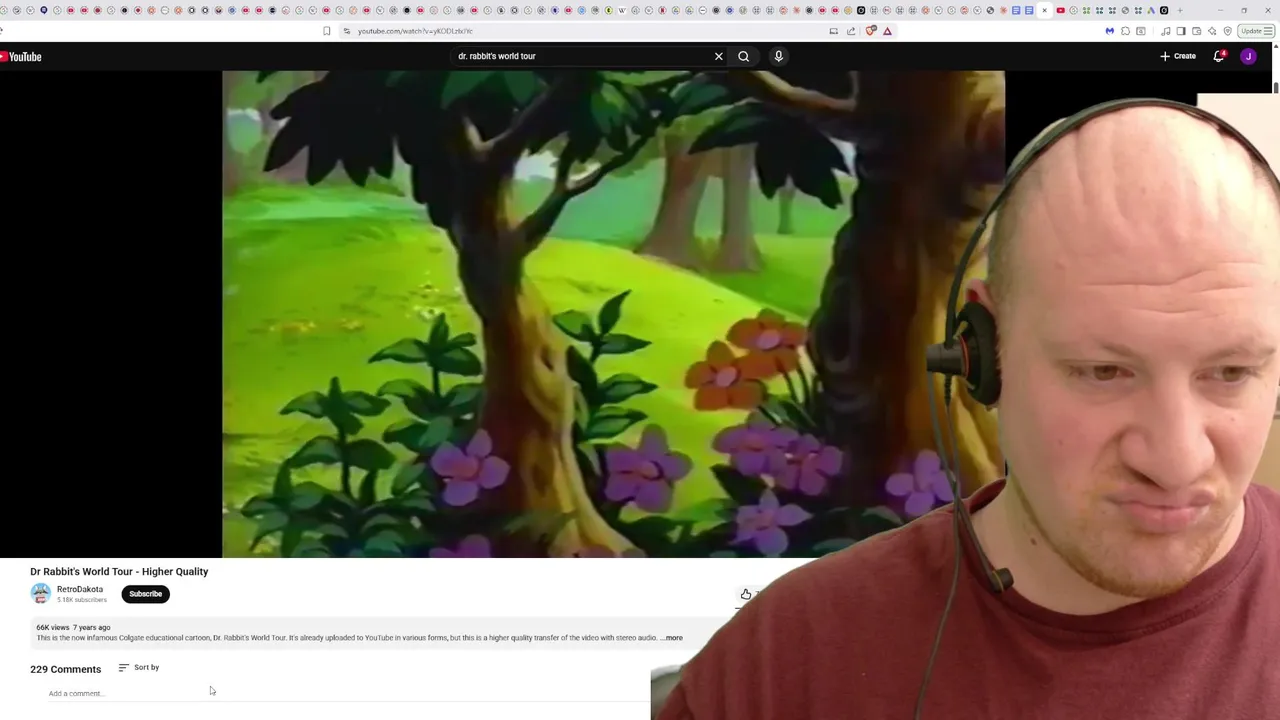Screen dimensions: 1280x720
Task: Open a new browser tab with plus
Action: pyautogui.click(x=1180, y=10)
